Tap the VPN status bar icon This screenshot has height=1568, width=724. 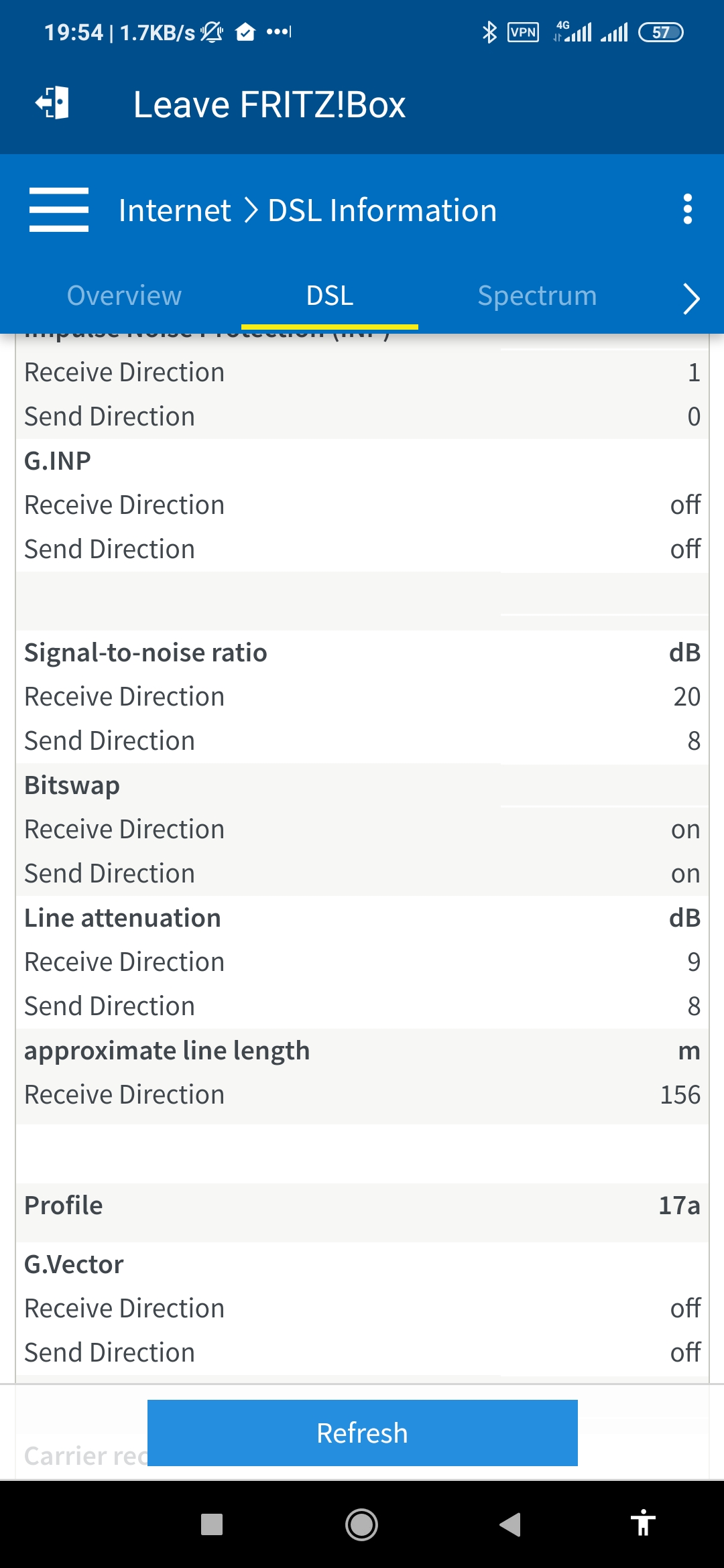523,32
